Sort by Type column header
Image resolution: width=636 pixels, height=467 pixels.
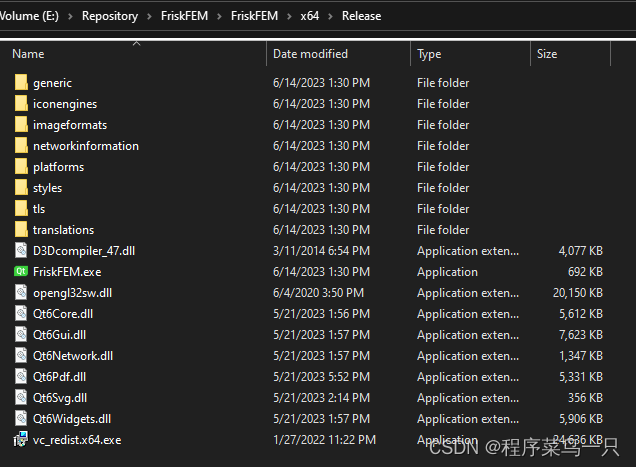(x=429, y=54)
